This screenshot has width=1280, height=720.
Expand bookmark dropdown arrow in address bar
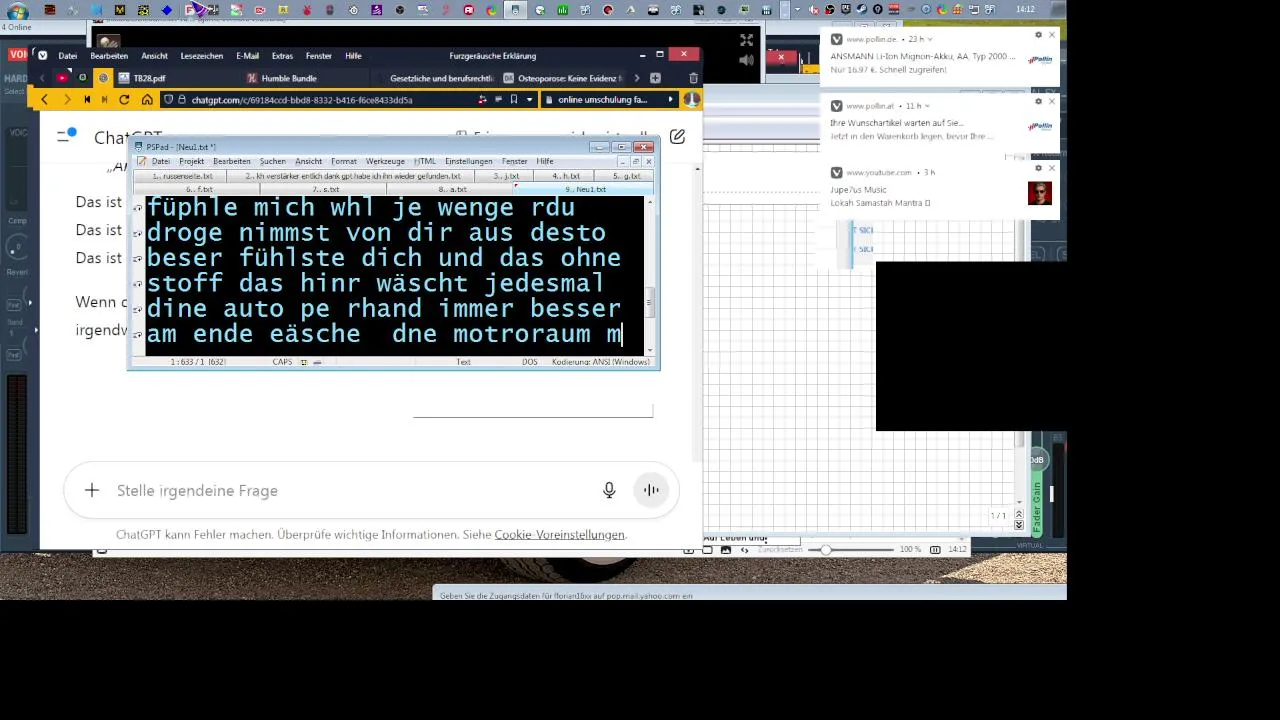(529, 100)
